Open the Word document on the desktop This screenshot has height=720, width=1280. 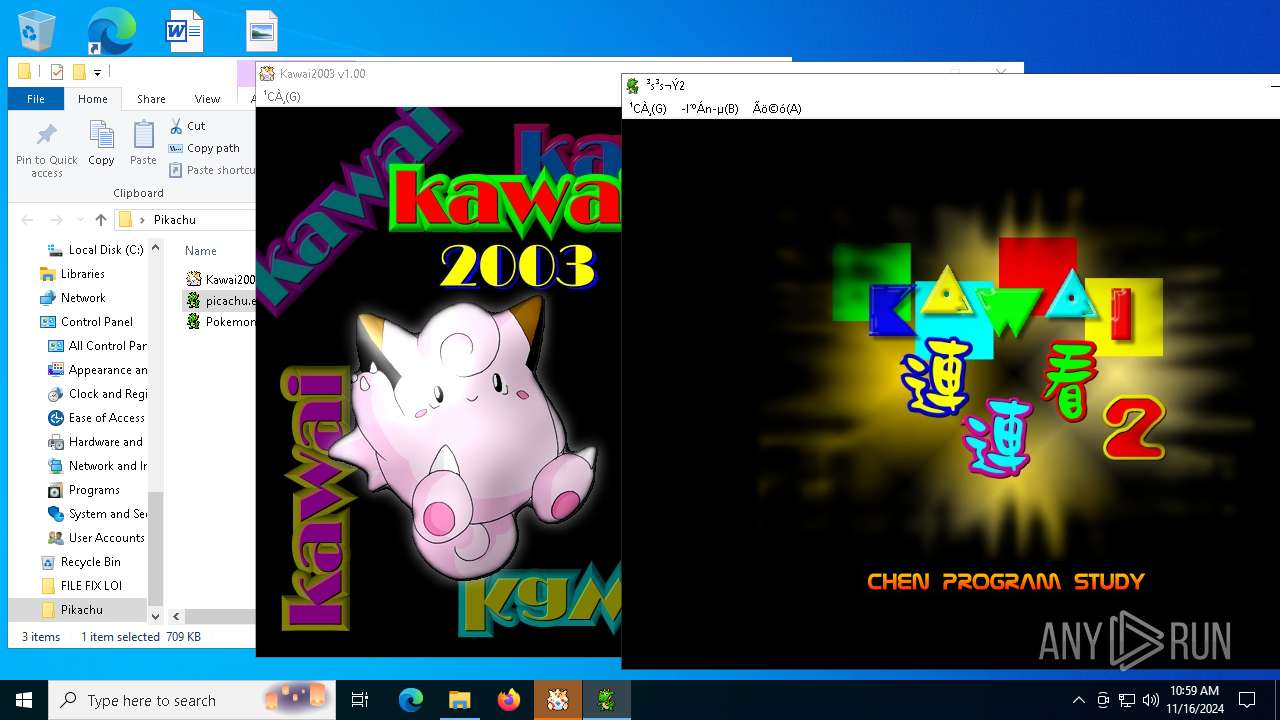tap(185, 31)
